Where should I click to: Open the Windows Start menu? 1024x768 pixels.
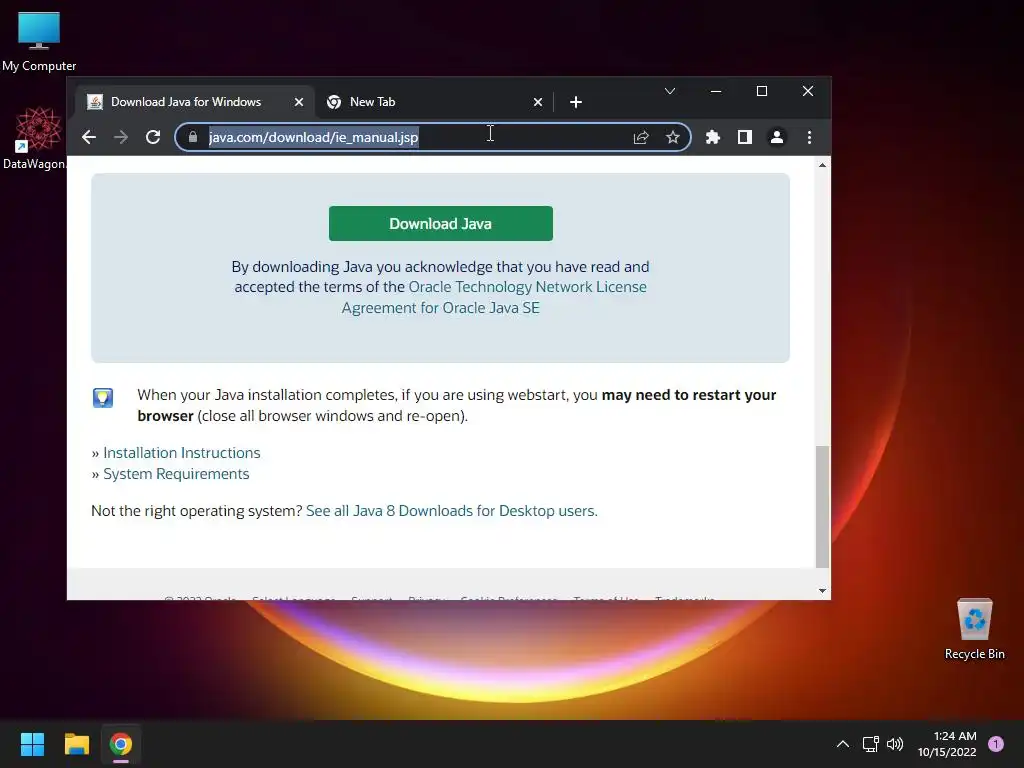(x=32, y=744)
